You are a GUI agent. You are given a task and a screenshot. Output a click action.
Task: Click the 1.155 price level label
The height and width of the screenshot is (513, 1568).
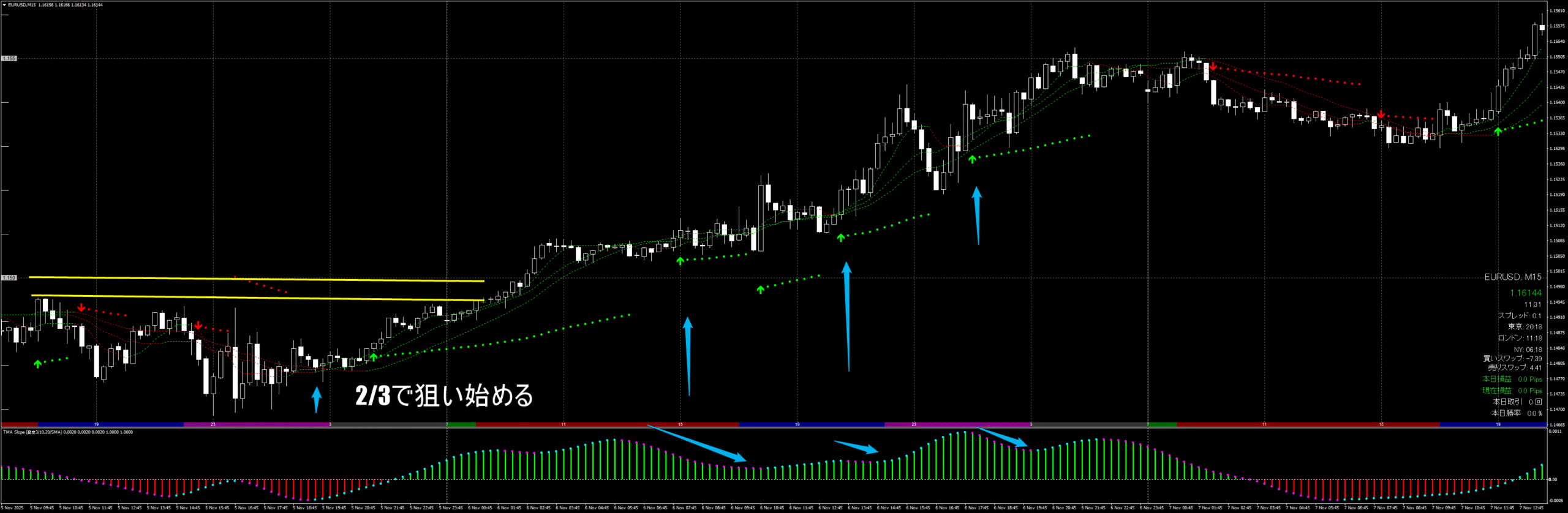click(x=9, y=59)
